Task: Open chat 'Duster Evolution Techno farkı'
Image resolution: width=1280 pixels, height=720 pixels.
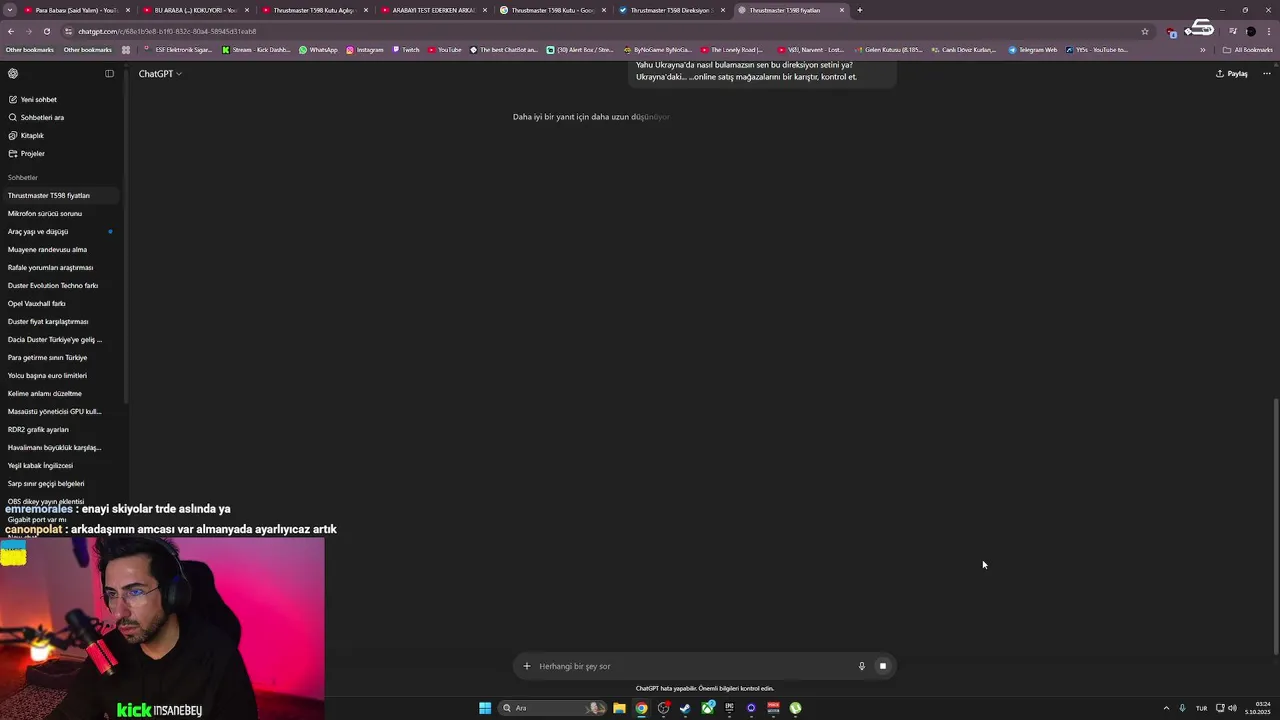Action: click(60, 285)
